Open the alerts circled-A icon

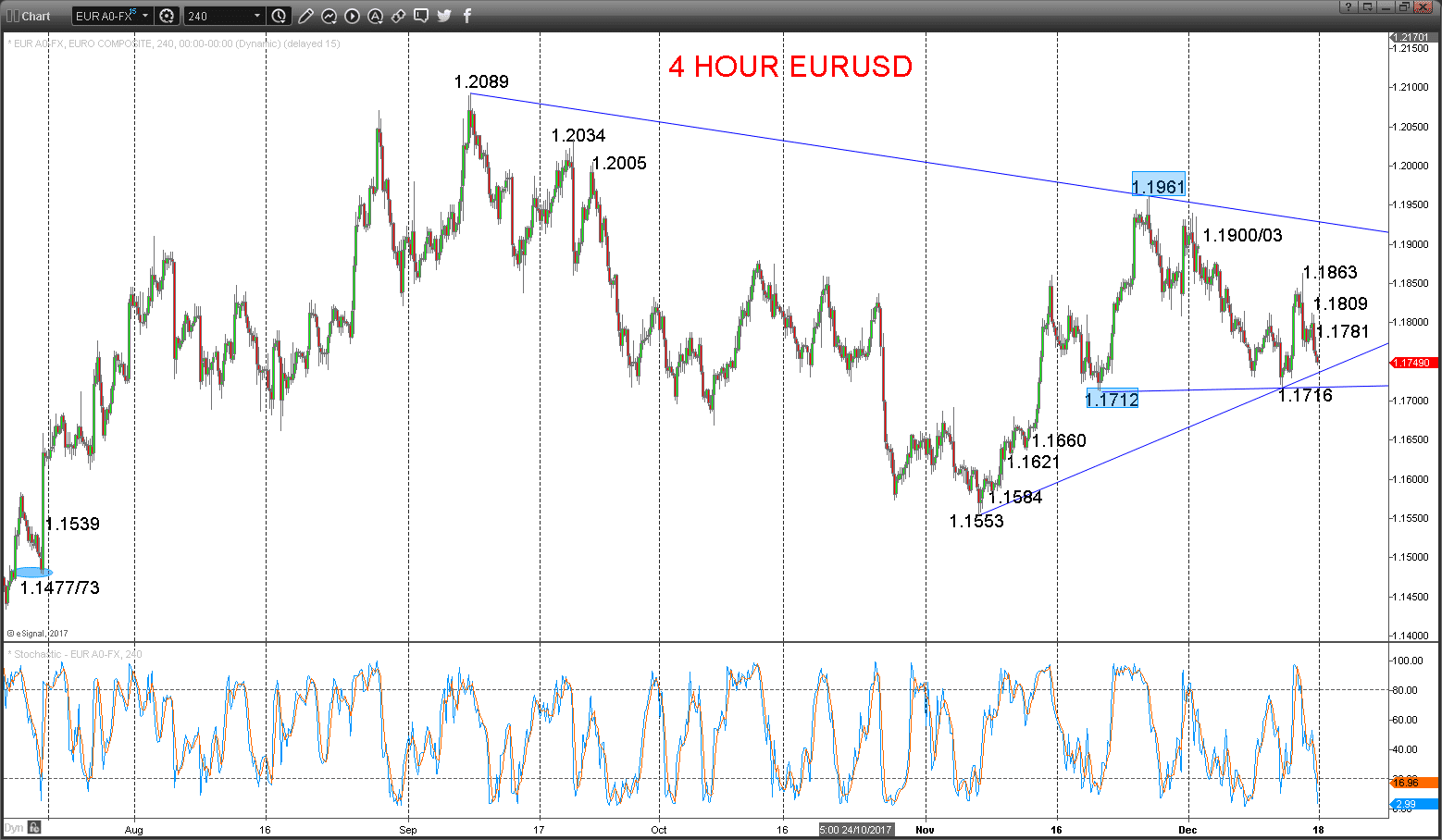(x=375, y=16)
